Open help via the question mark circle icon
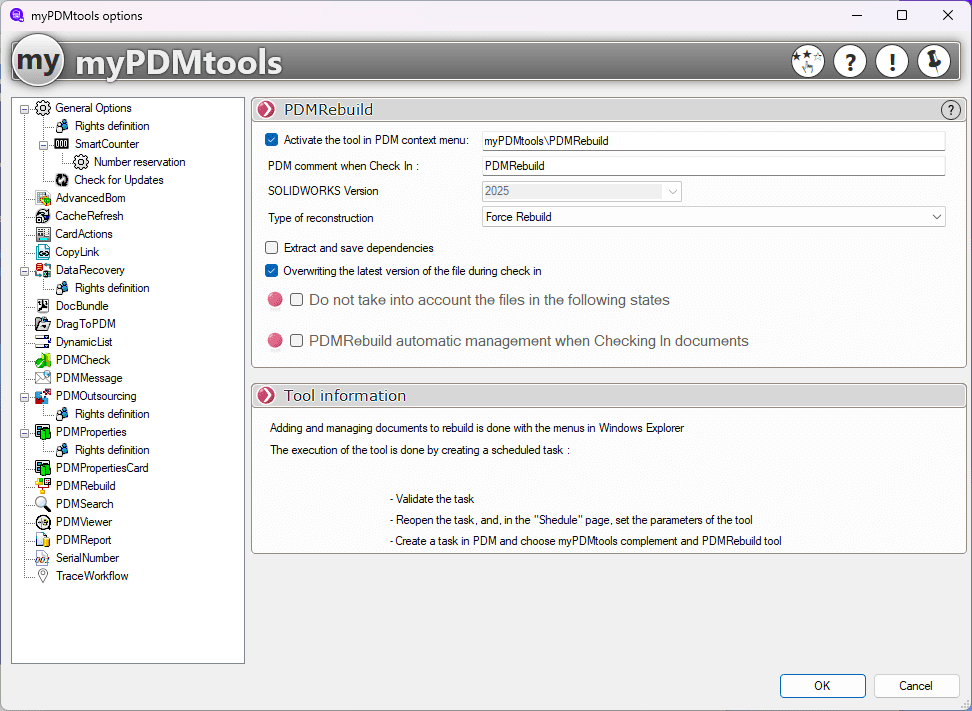 [x=850, y=61]
